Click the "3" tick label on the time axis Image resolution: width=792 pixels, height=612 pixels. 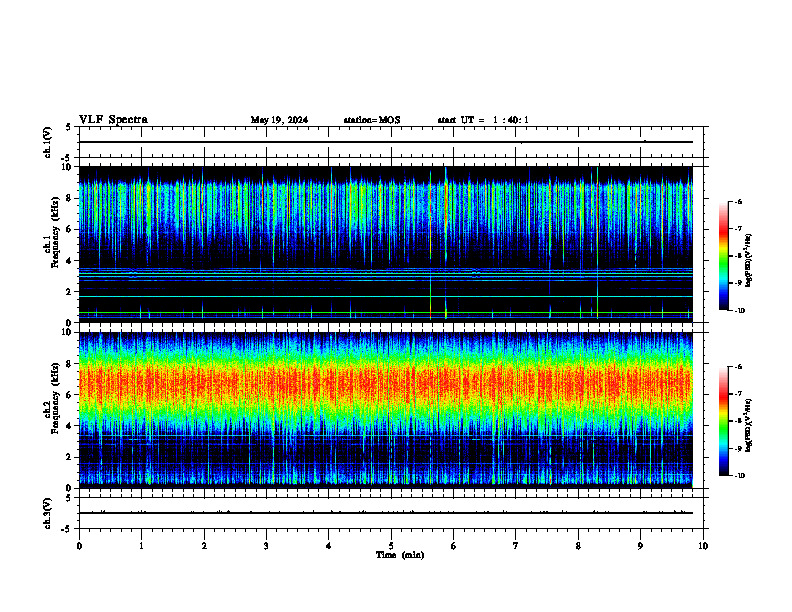(x=266, y=546)
